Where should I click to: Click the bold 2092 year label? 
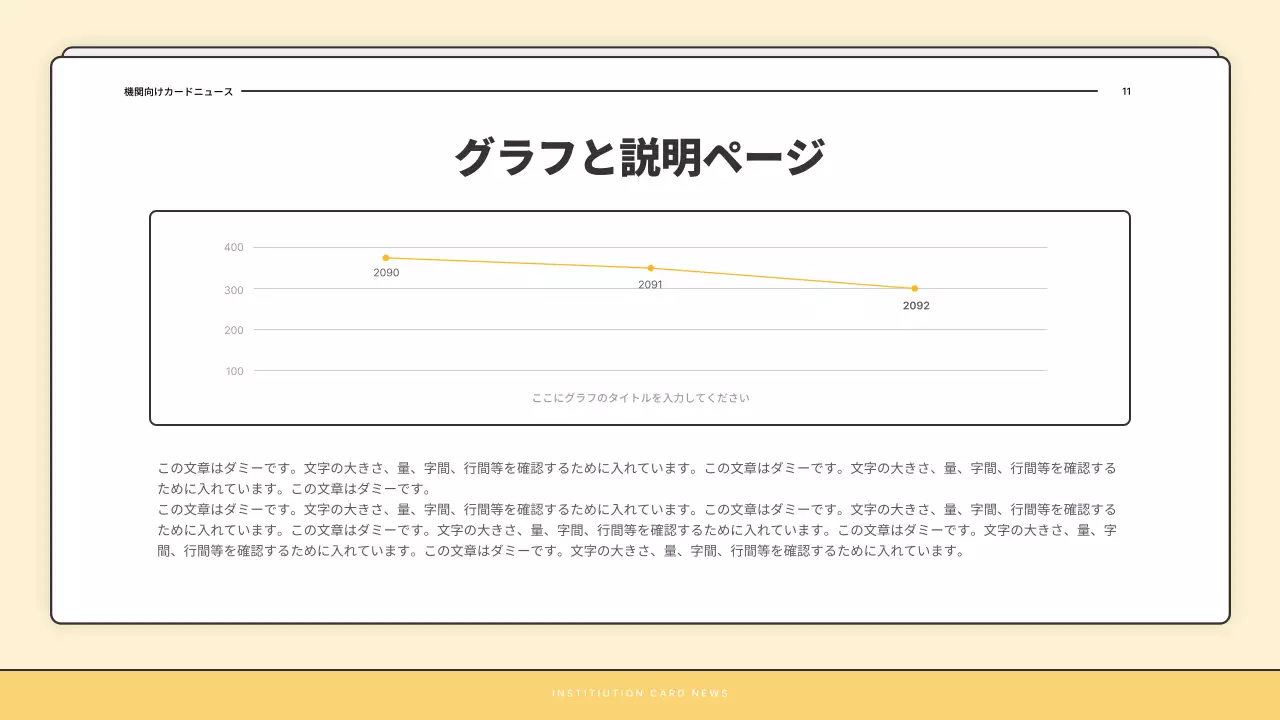[x=915, y=305]
